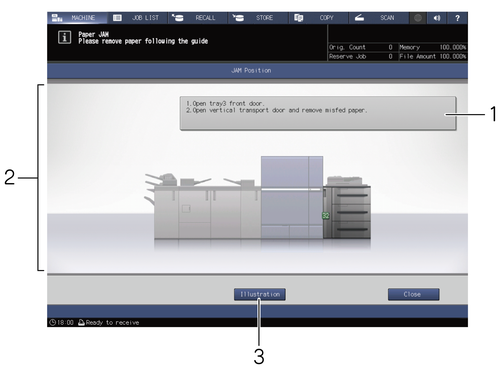Viewport: 500px width, 369px height.
Task: Open the SCAN tab
Action: tap(379, 18)
